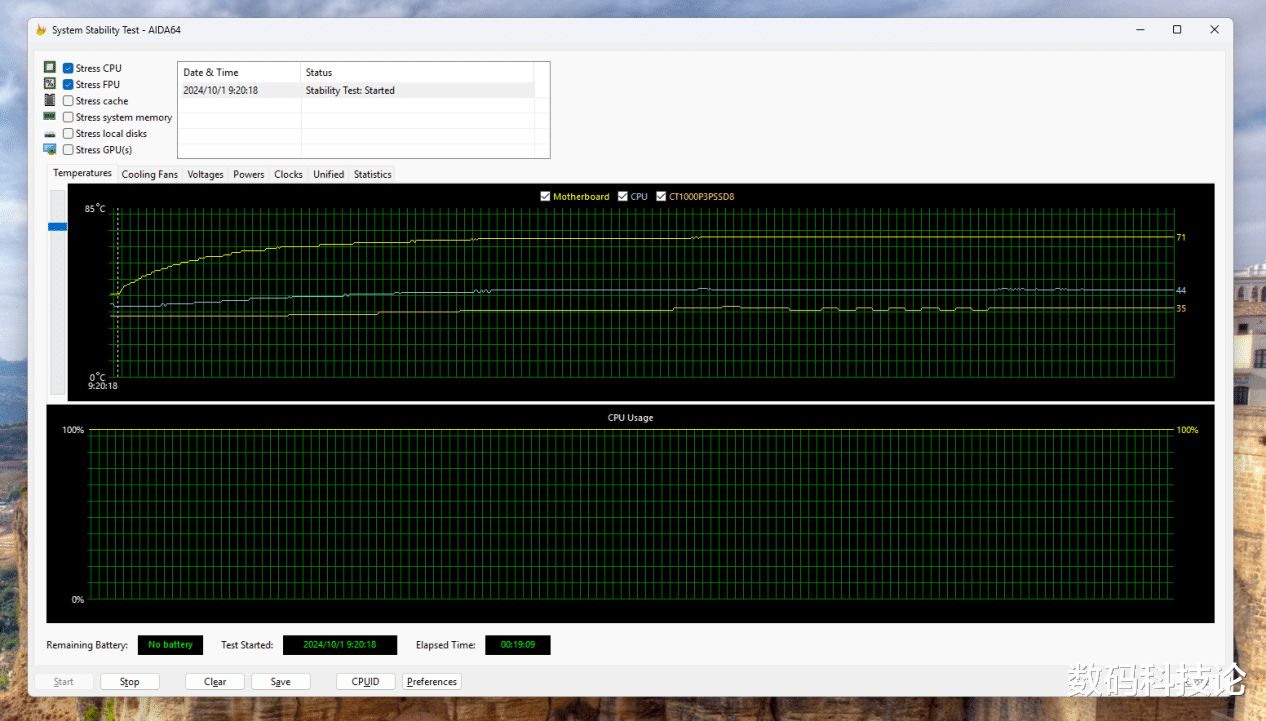Click the memory module icon beside Stress system memory
This screenshot has height=721, width=1266.
[49, 117]
